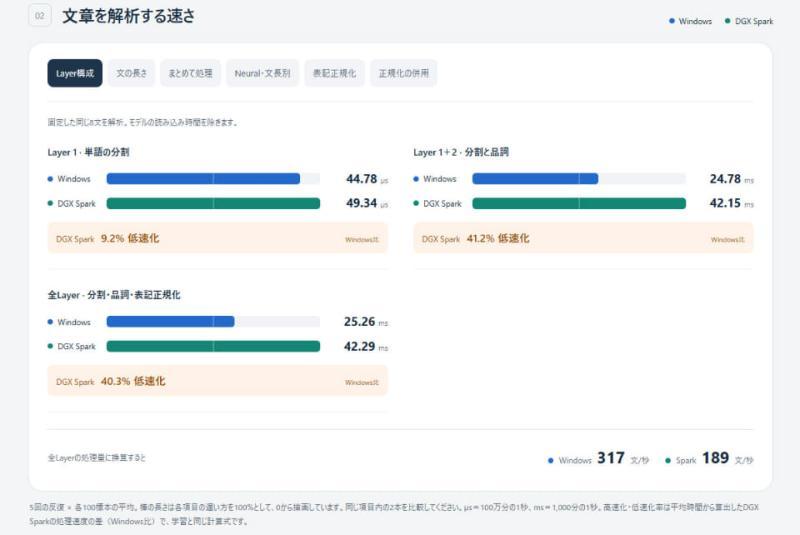This screenshot has width=800, height=535.
Task: Select the Layer構成 tab
Action: 75,73
